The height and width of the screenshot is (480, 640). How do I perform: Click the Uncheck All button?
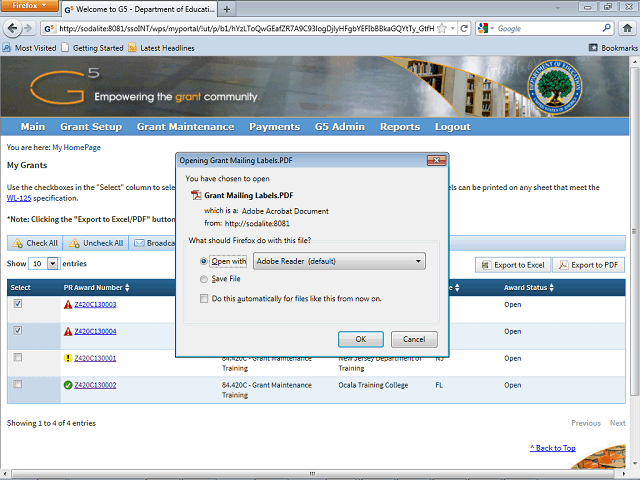click(96, 243)
